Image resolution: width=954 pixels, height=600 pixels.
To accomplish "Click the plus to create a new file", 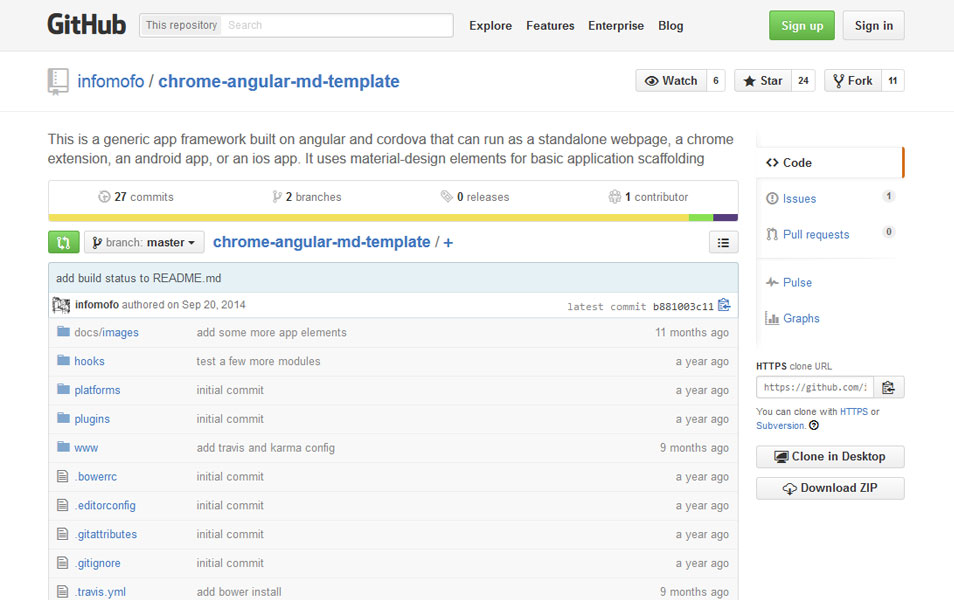I will (448, 243).
